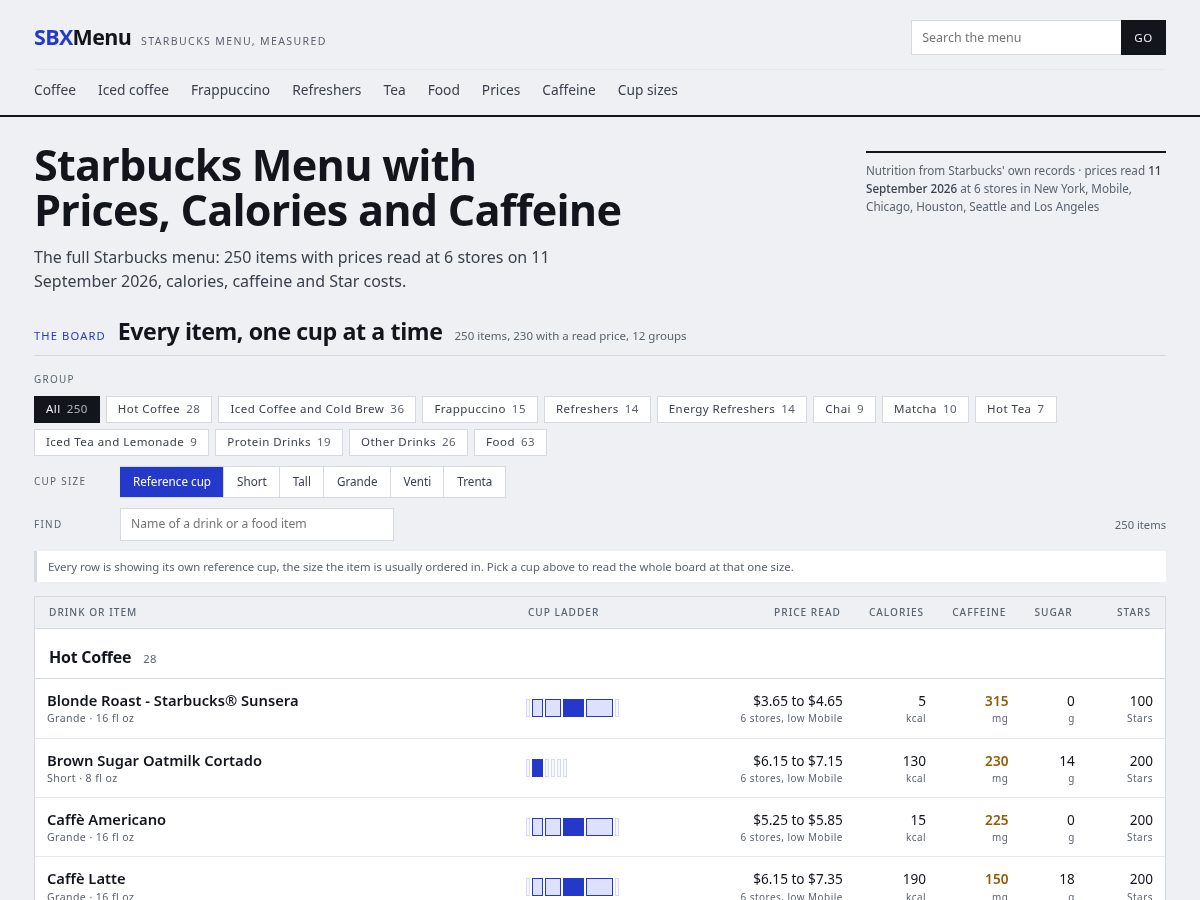Filter by Iced Tea and Lemonade group
1200x900 pixels.
click(x=121, y=443)
